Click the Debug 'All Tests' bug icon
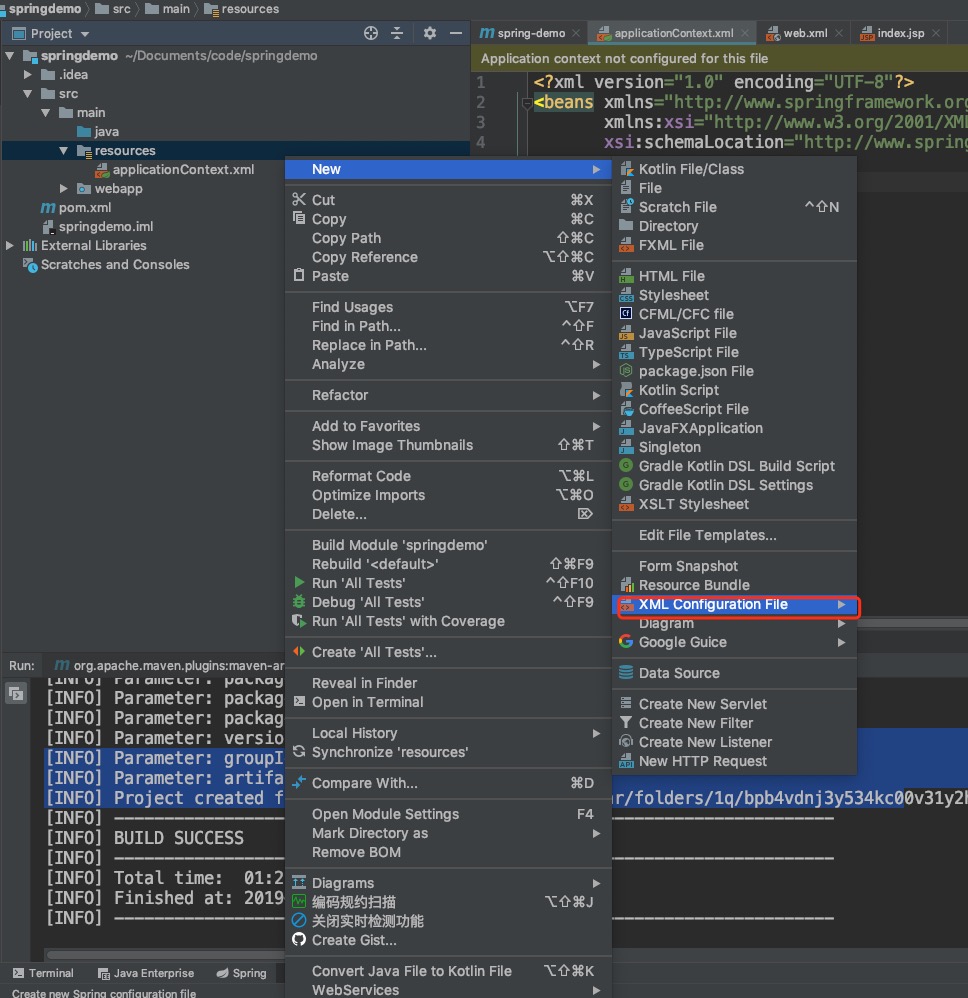 [298, 602]
